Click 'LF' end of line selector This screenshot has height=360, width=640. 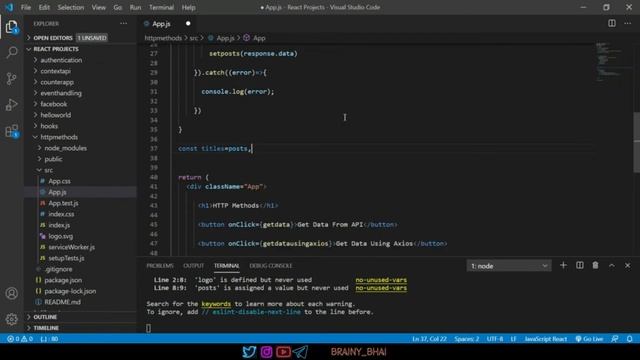click(513, 339)
